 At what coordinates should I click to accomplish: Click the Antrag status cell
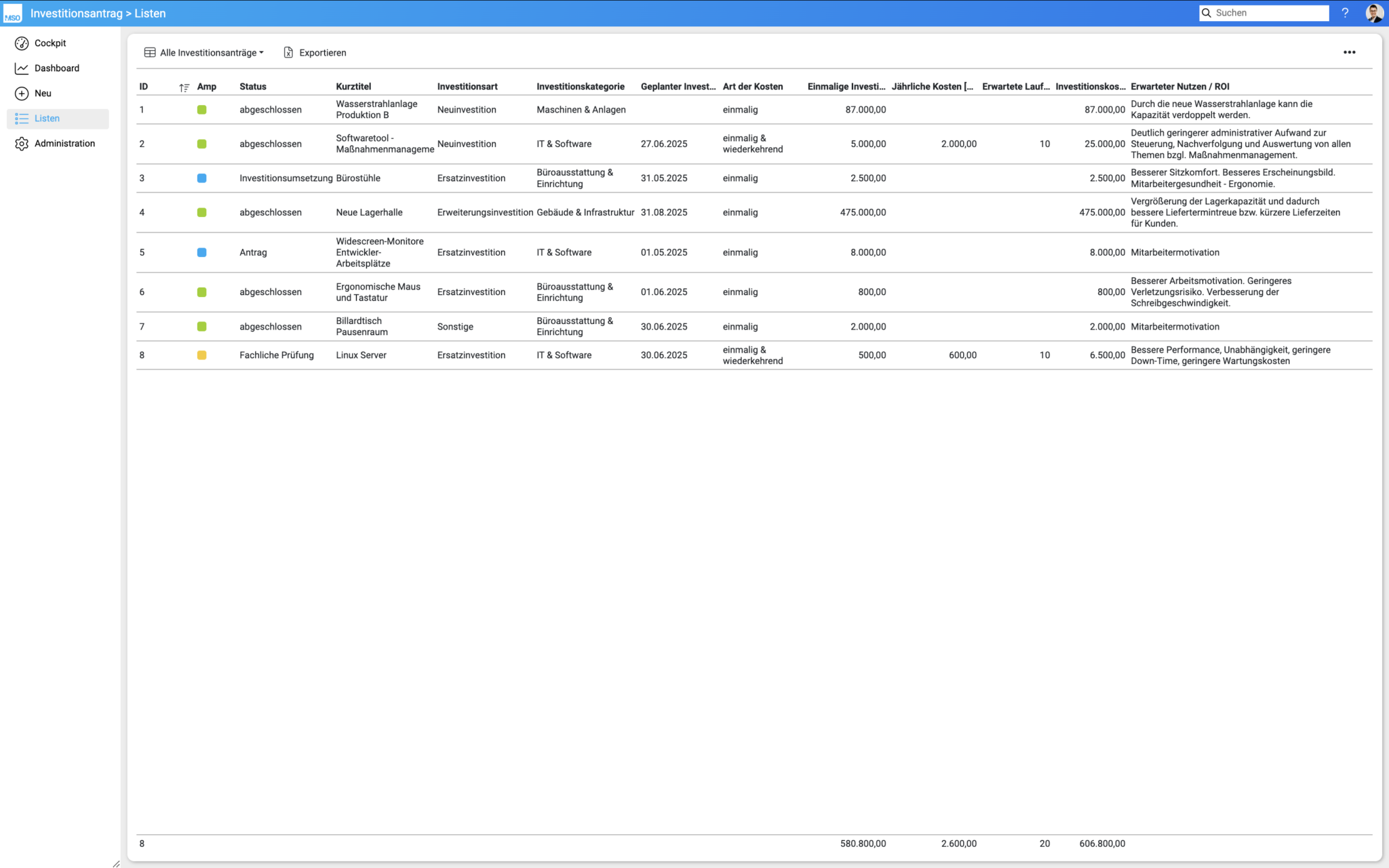click(253, 253)
